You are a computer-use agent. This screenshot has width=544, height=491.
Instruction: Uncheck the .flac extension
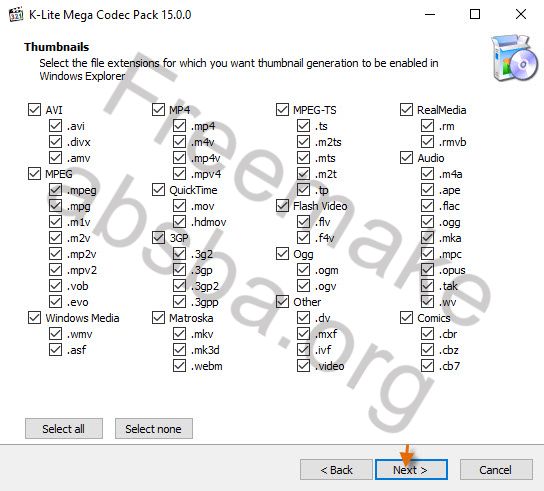[427, 205]
